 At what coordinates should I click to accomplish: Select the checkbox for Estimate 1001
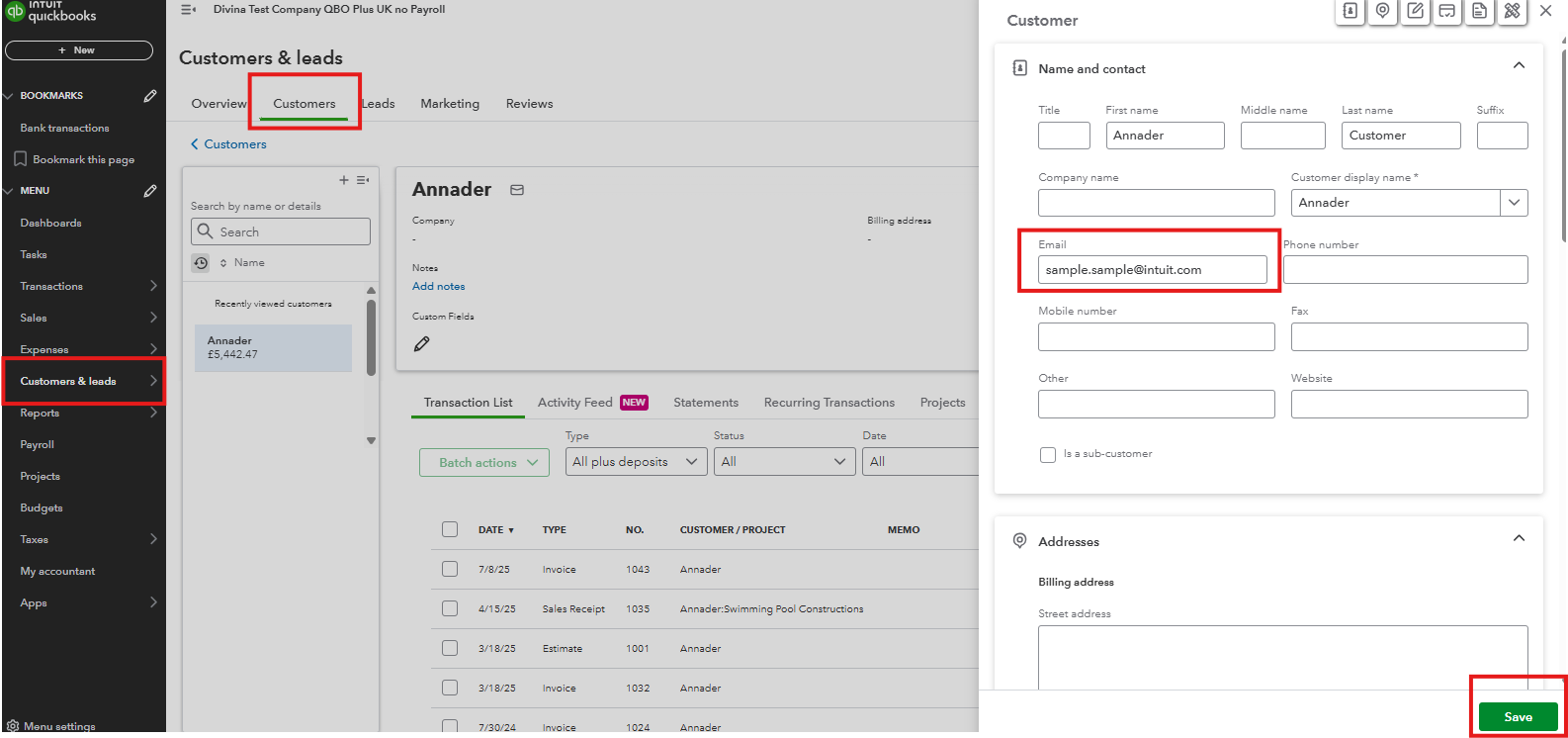[450, 648]
